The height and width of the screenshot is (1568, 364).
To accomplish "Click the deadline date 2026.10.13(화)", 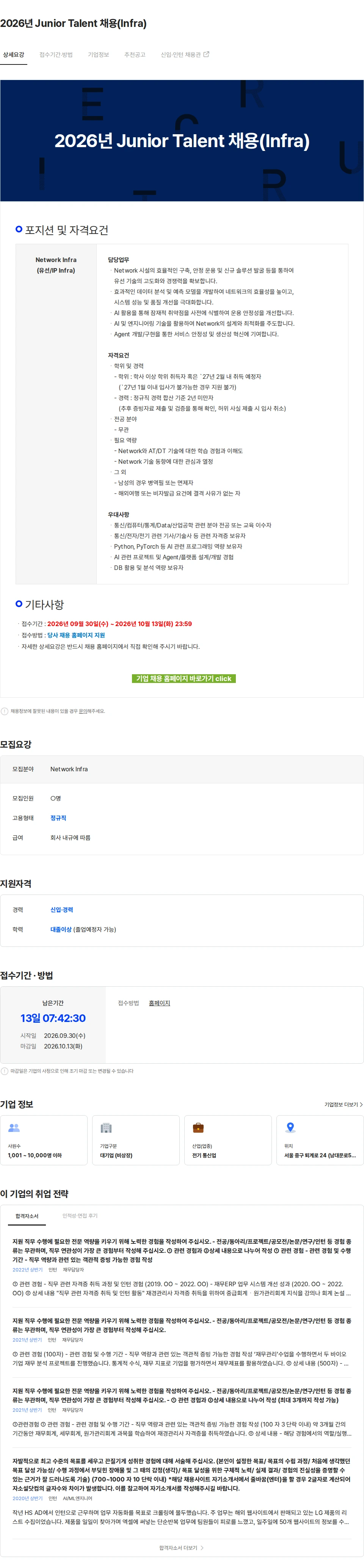I will tap(63, 1046).
